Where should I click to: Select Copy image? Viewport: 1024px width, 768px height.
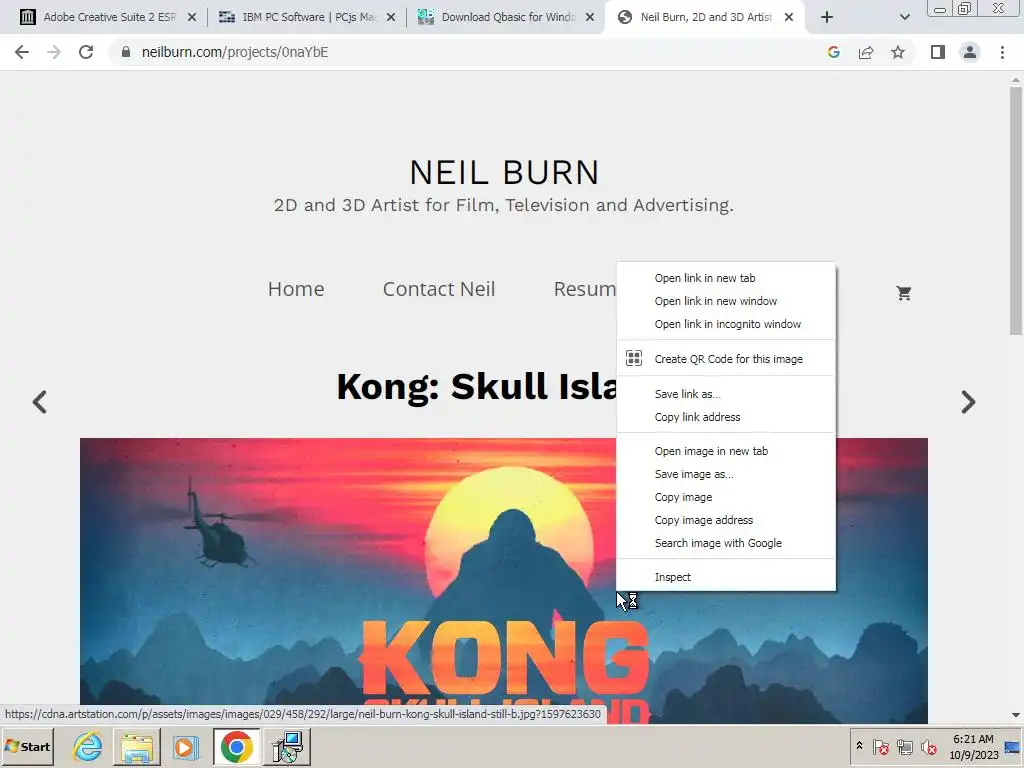pos(726,497)
